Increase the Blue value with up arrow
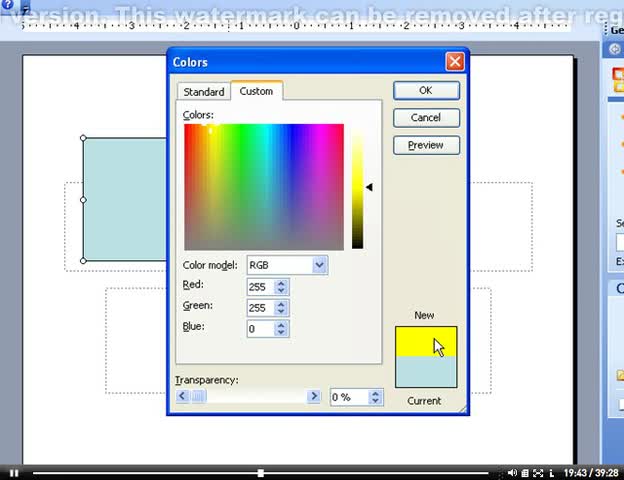Screen dimensions: 624x480 pyautogui.click(x=281, y=325)
